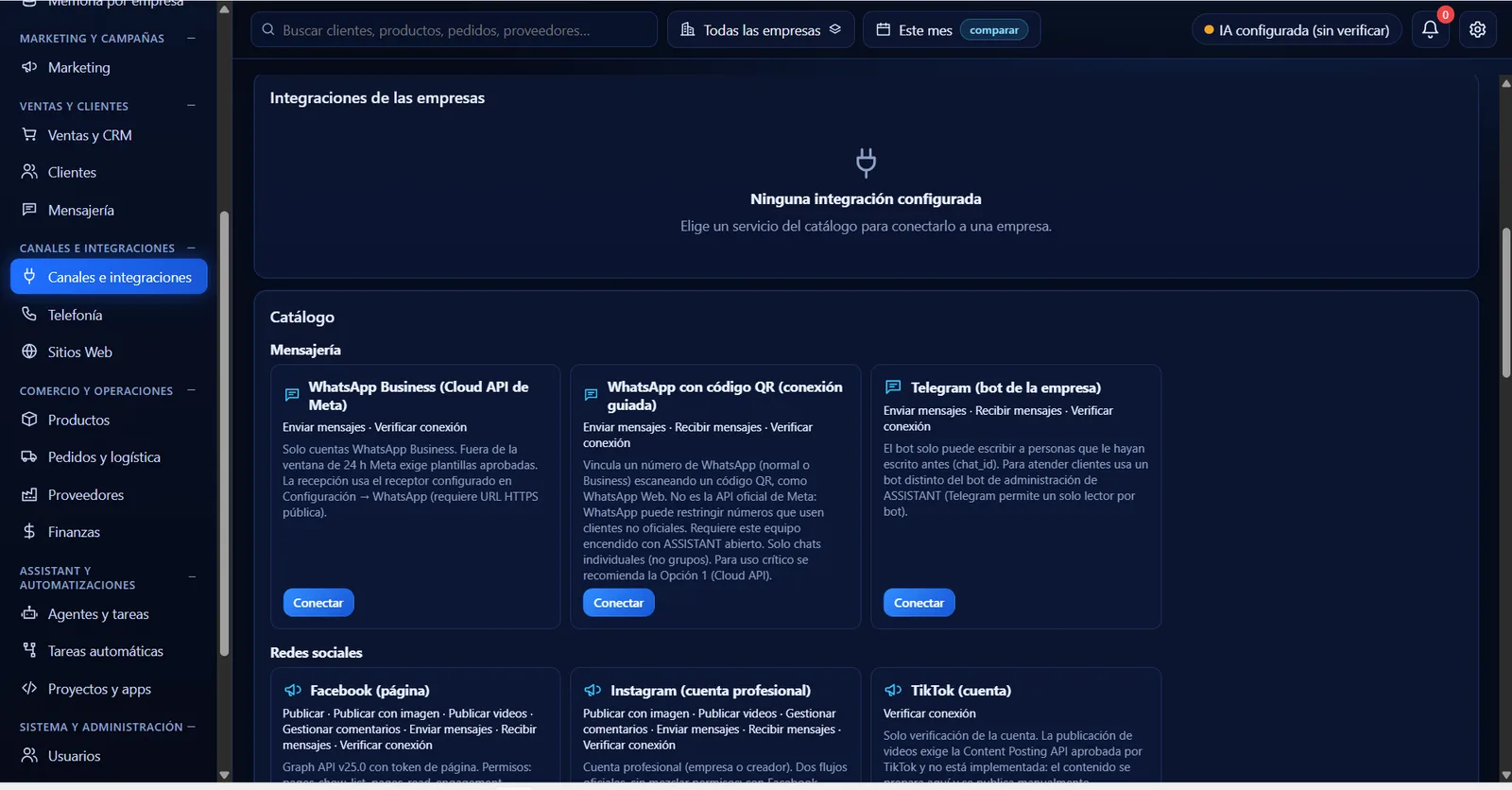Connect Telegram bot de la empresa
The image size is (1512, 790).
919,602
